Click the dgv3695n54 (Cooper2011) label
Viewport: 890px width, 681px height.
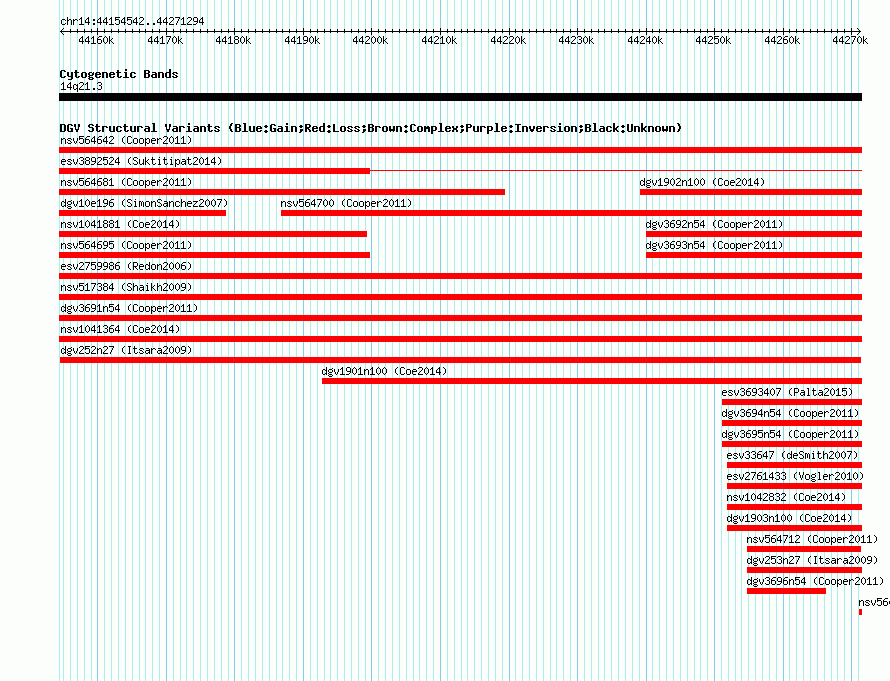(790, 434)
